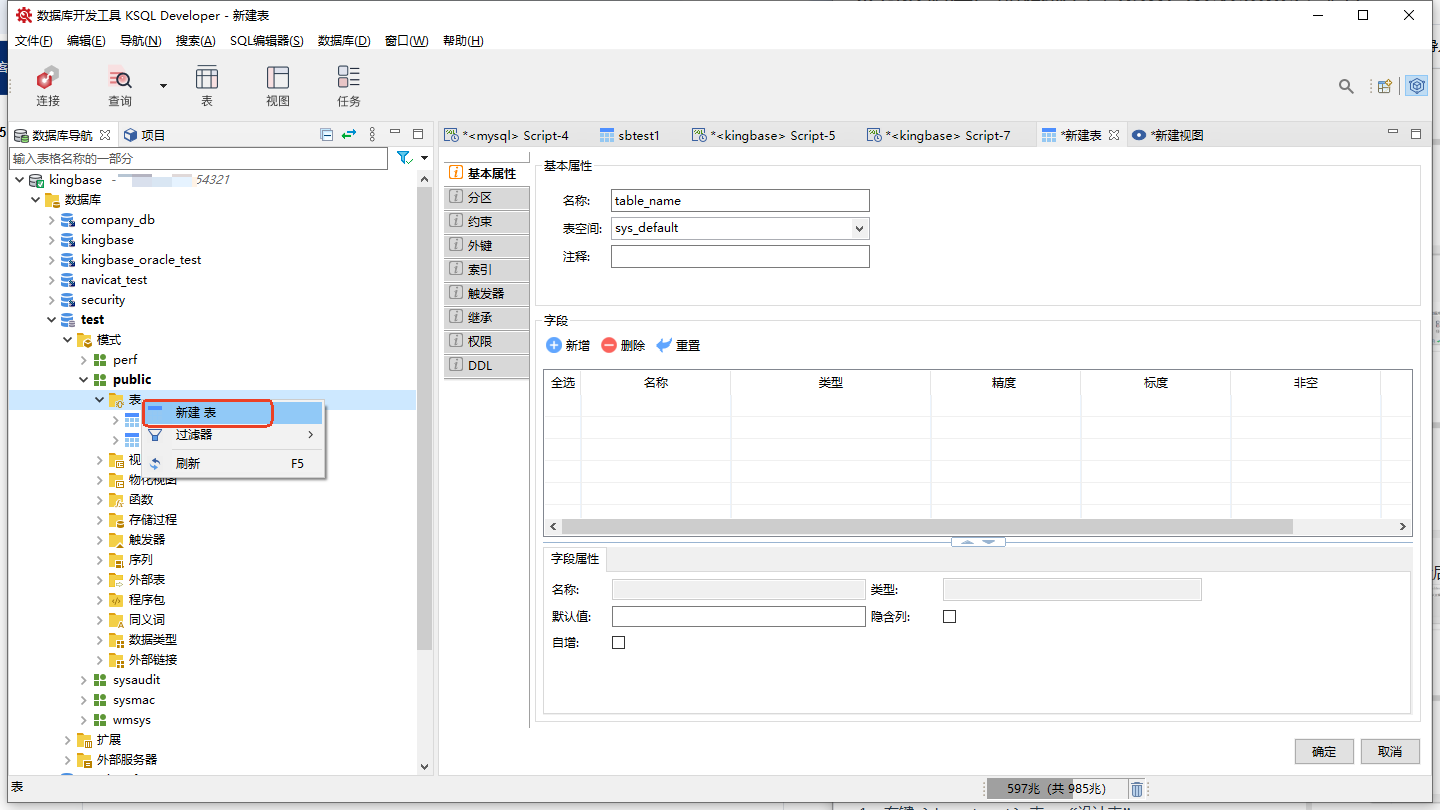
Task: Enable the 隐含列 checkbox
Action: (x=949, y=616)
